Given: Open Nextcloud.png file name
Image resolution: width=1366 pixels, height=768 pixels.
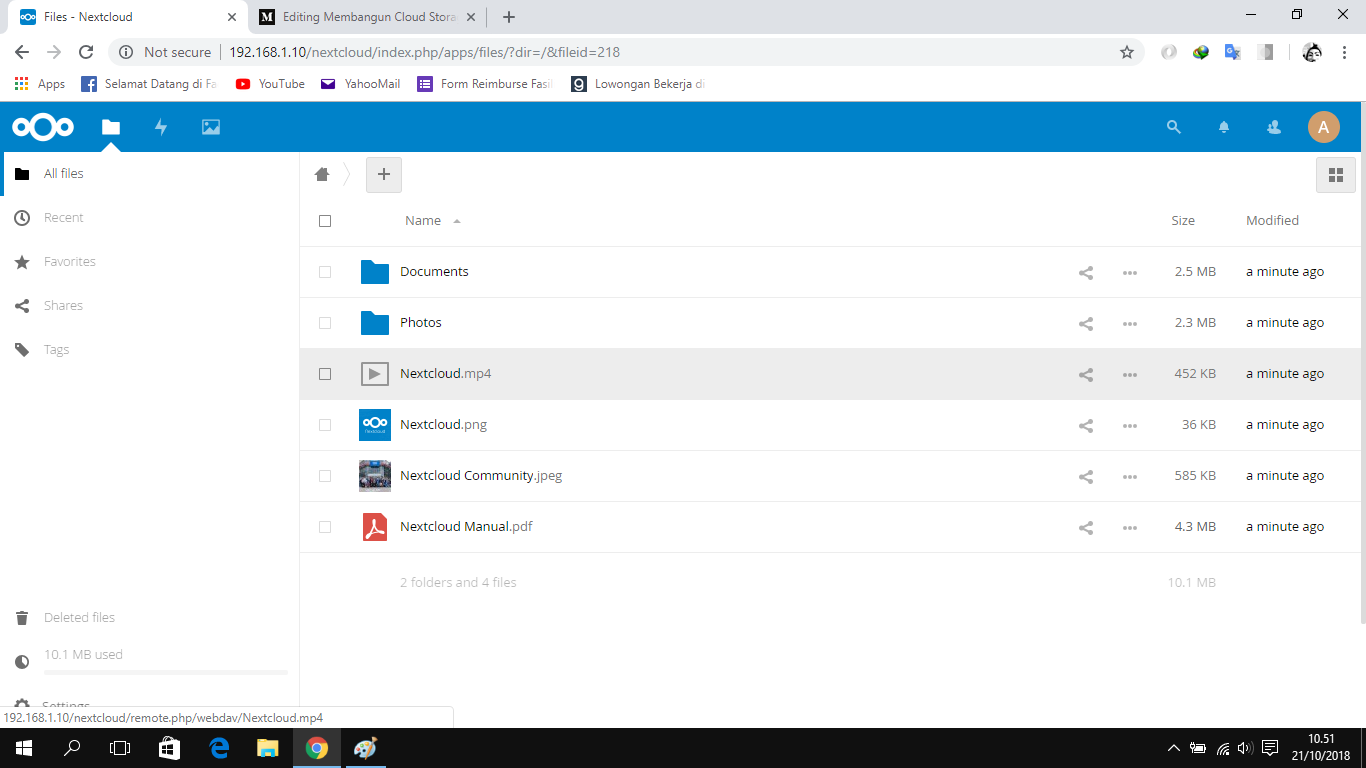Looking at the screenshot, I should 444,425.
